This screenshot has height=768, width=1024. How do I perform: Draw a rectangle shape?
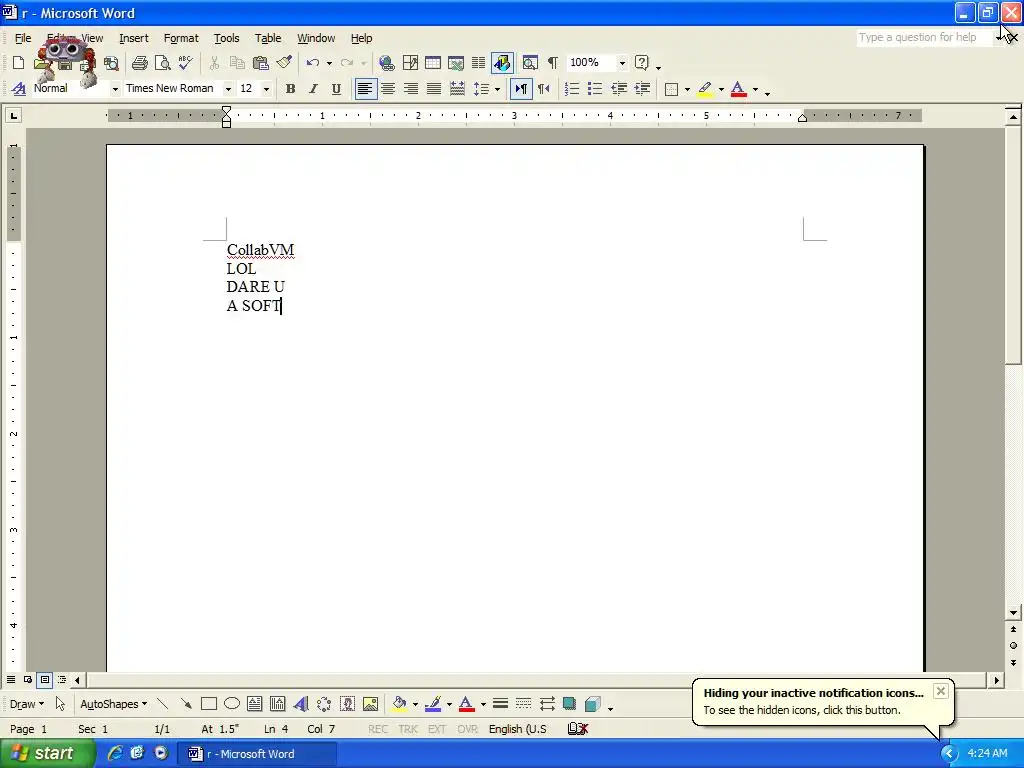209,704
